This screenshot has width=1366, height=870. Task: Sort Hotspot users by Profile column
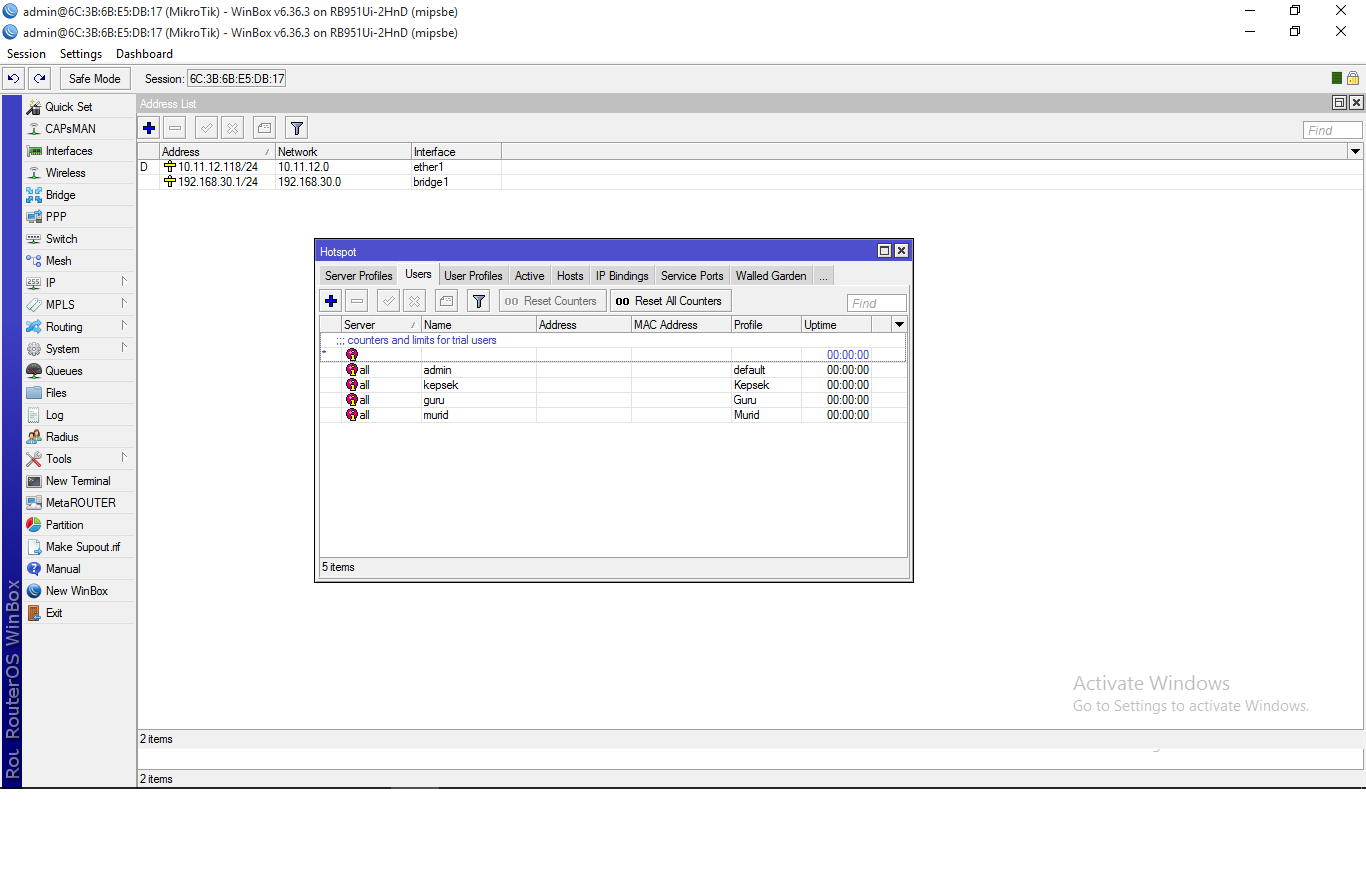coord(766,325)
